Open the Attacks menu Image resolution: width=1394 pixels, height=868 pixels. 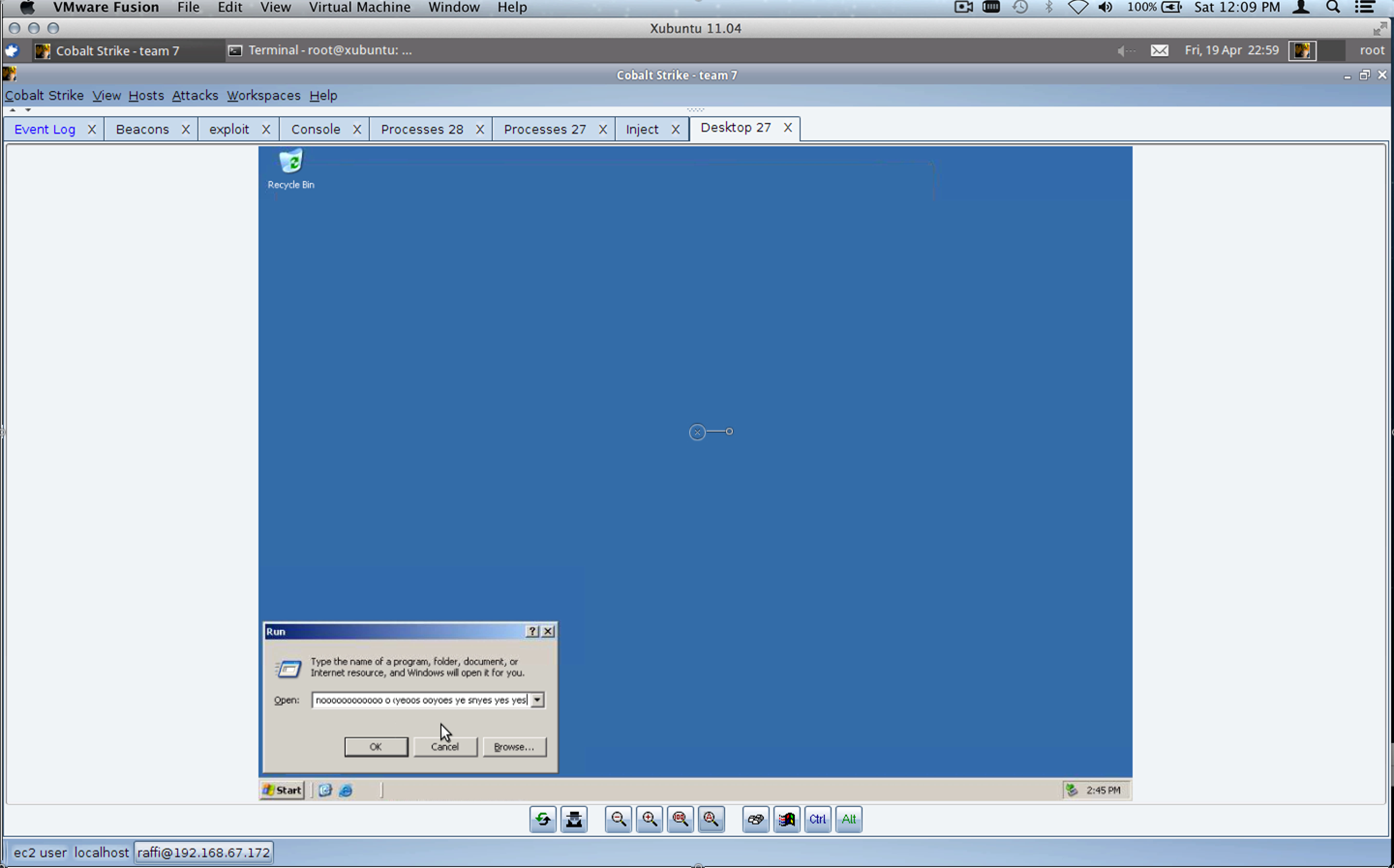195,95
